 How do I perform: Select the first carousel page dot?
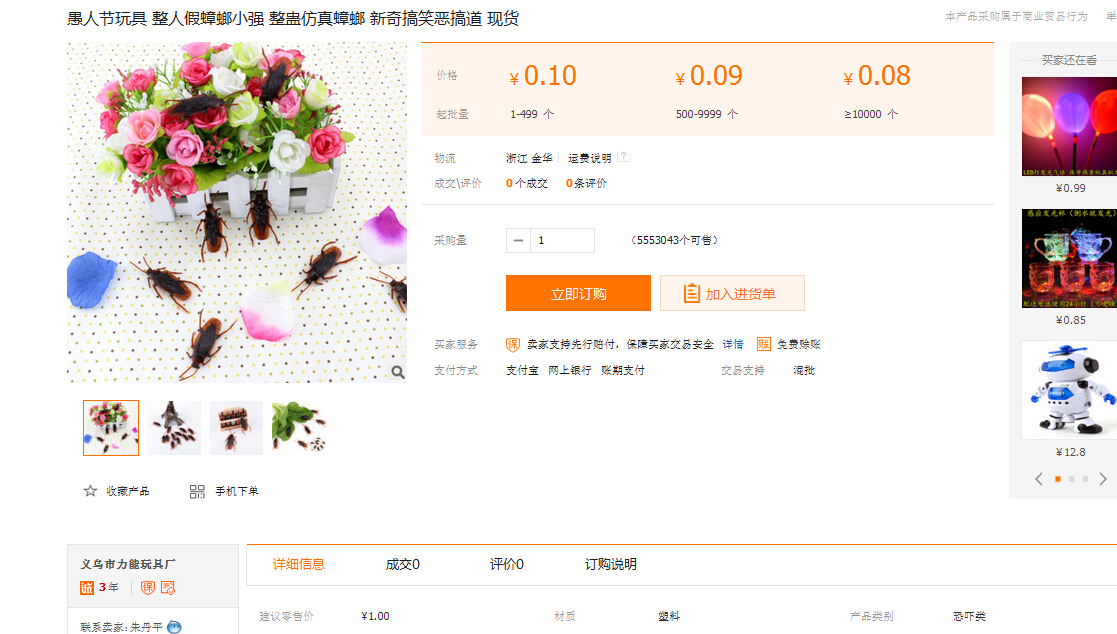1058,479
